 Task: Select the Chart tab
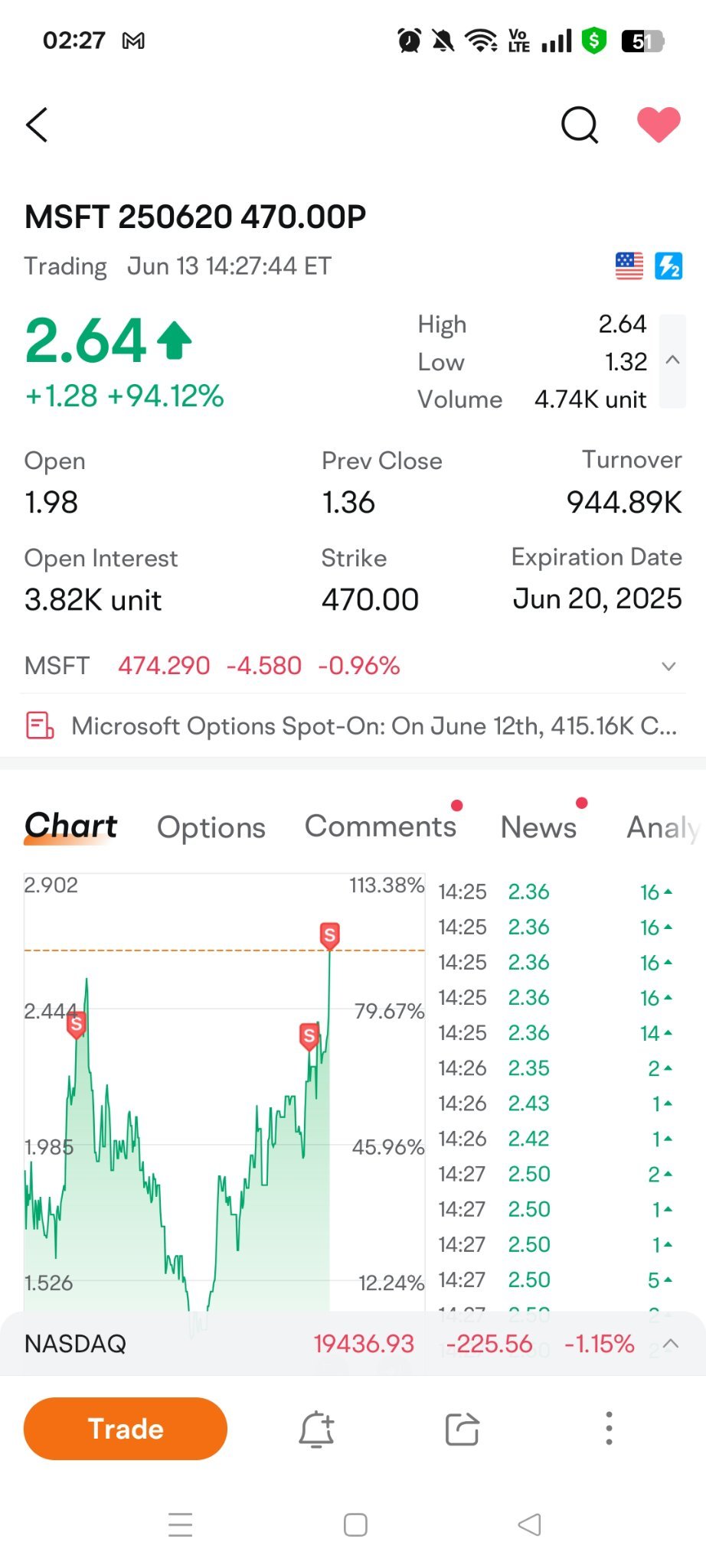pyautogui.click(x=70, y=827)
